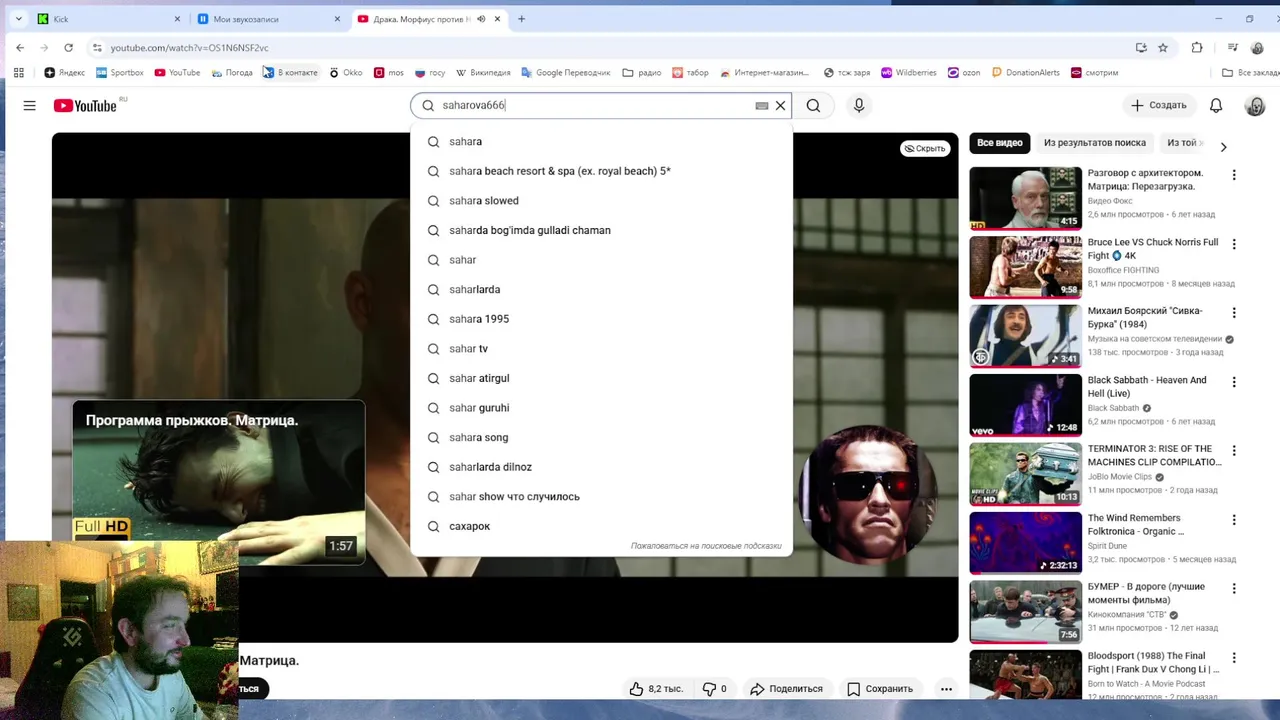Open options for The Wind Remembers Folktronica
The height and width of the screenshot is (720, 1280).
(1234, 520)
